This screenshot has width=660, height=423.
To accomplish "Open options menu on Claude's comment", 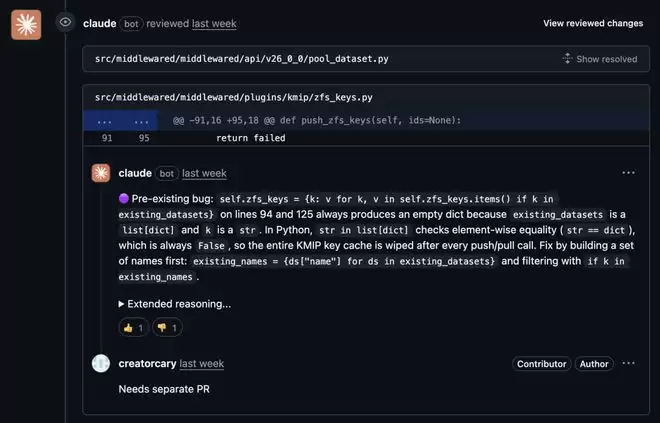I will [x=628, y=173].
